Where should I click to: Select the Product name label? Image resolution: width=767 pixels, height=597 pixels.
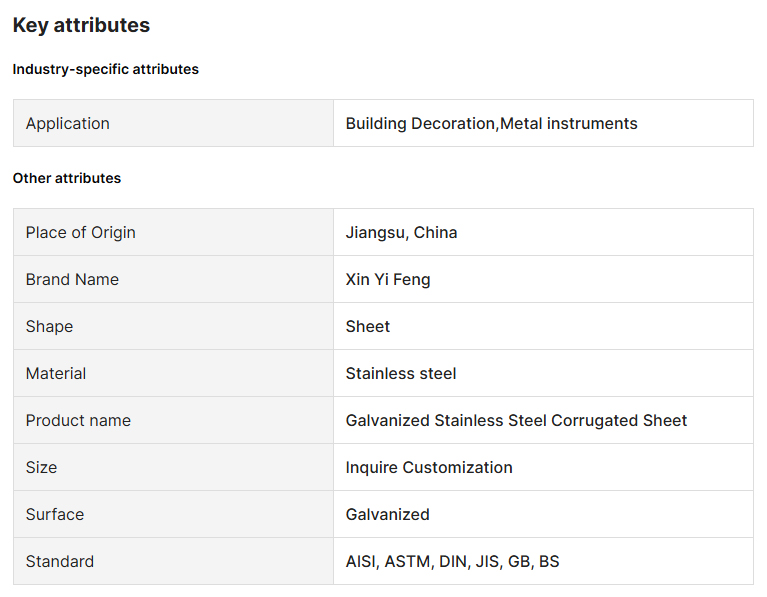[78, 421]
